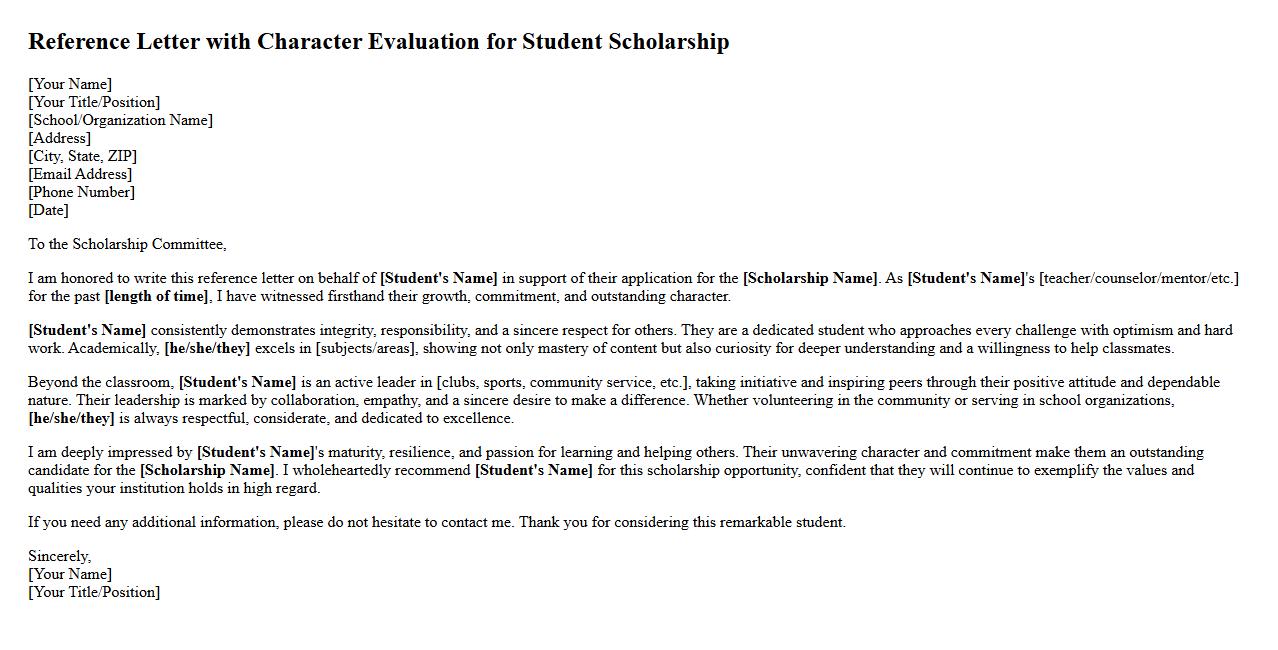1278x650 pixels.
Task: Click the "To the Scholarship Committee," salutation
Action: tap(127, 244)
